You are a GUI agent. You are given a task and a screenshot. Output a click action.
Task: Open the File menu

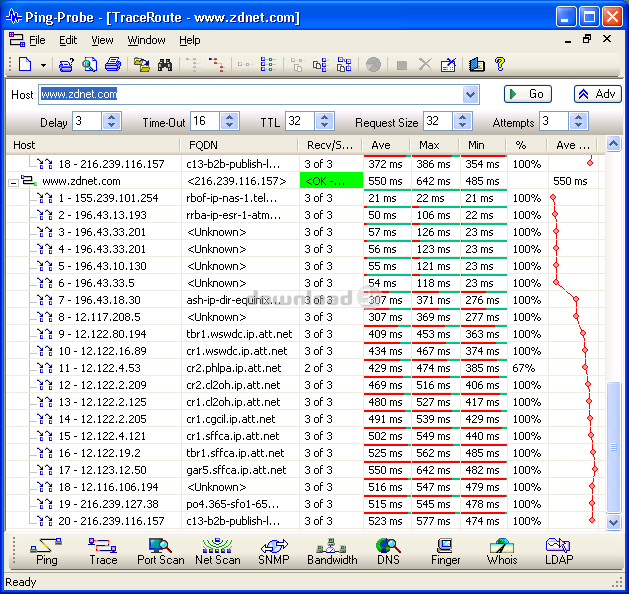point(37,40)
